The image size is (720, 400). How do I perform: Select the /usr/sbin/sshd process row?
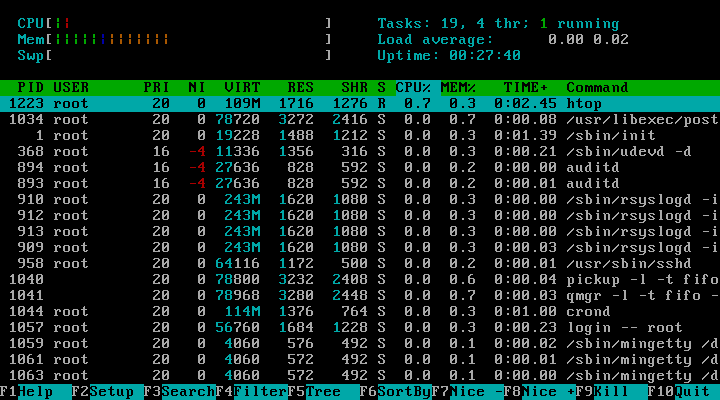point(360,264)
